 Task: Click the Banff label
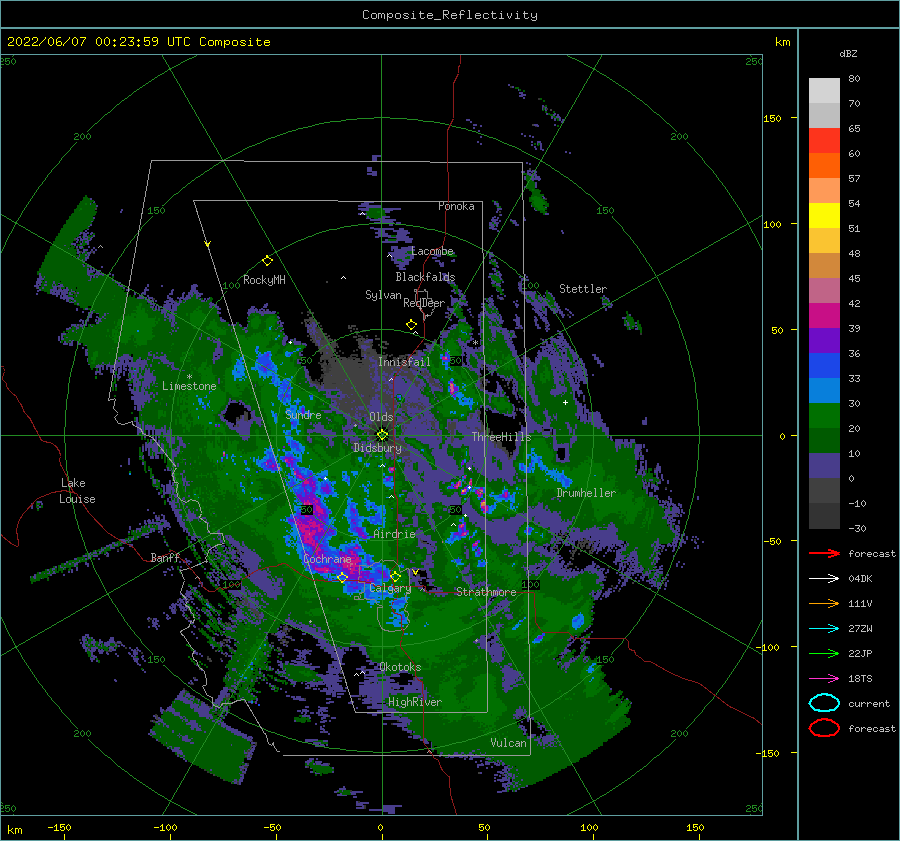[x=165, y=557]
